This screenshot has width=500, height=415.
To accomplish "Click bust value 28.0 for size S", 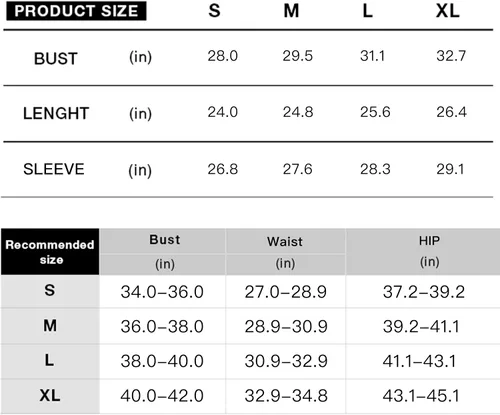I will [x=223, y=56].
